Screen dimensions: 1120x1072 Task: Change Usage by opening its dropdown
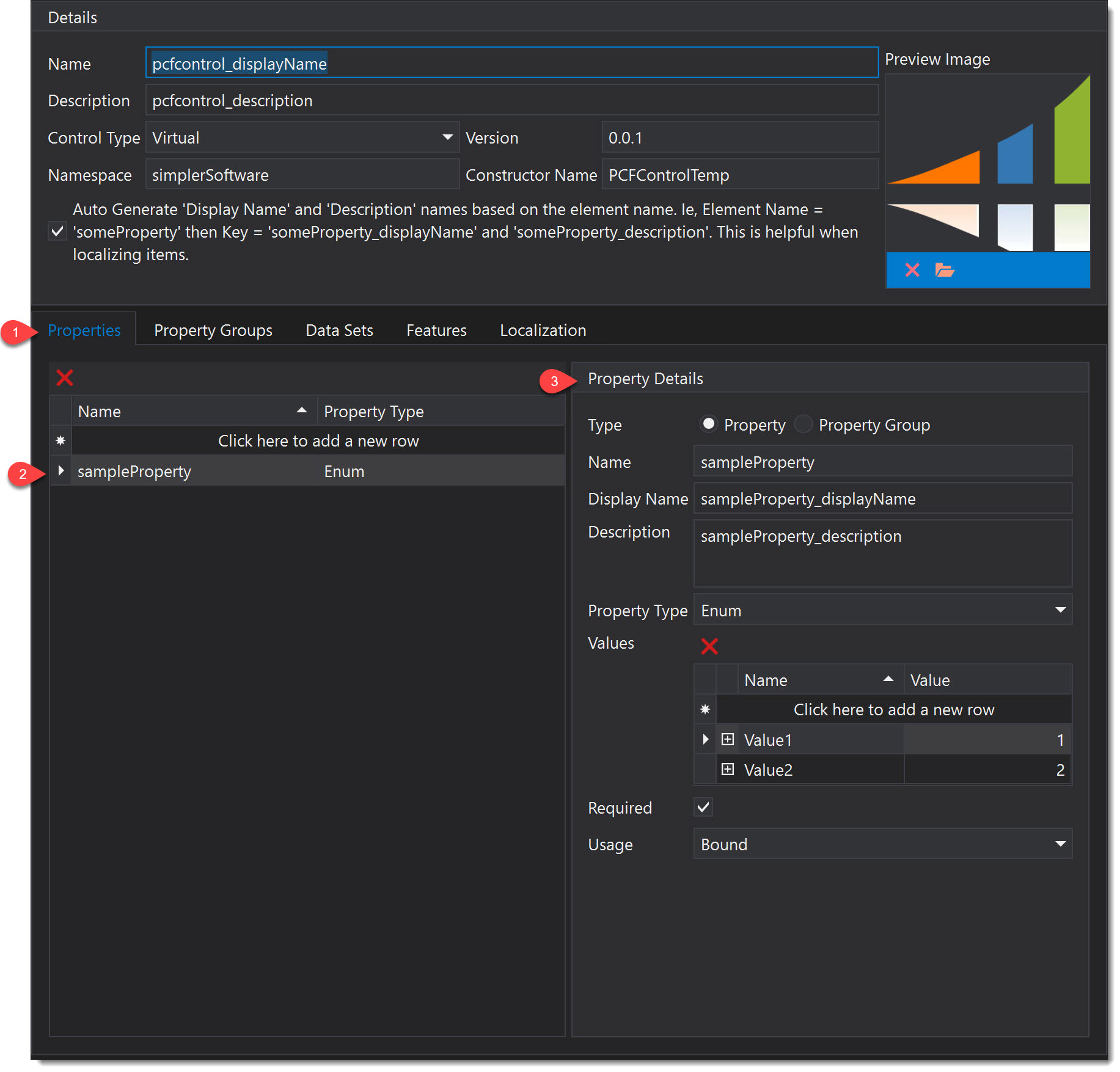tap(1061, 844)
